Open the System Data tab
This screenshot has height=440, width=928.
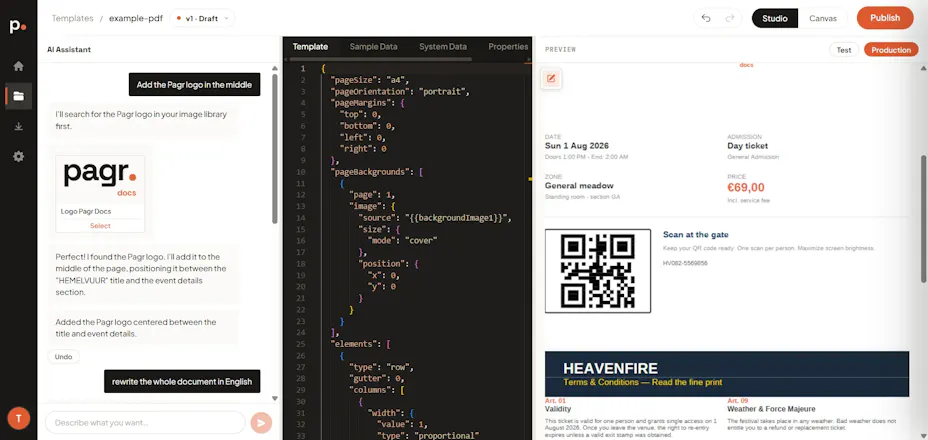click(x=443, y=47)
